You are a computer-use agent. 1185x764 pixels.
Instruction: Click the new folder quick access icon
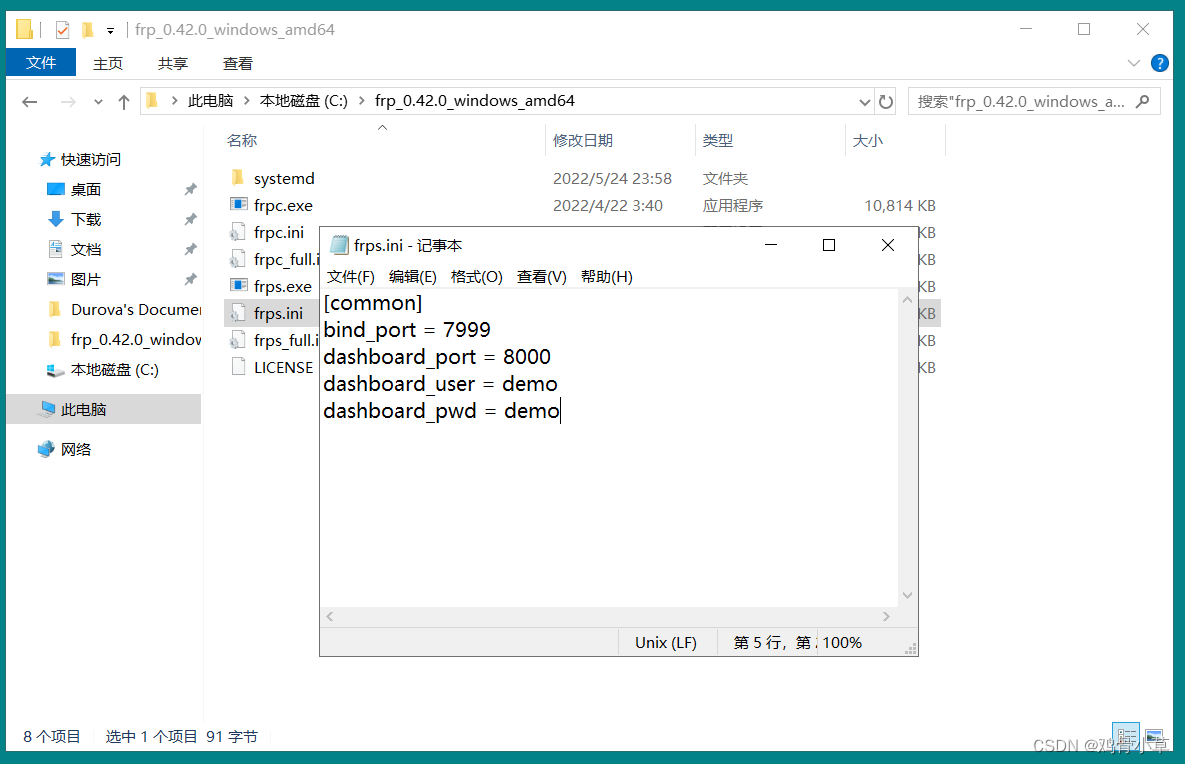[x=88, y=30]
